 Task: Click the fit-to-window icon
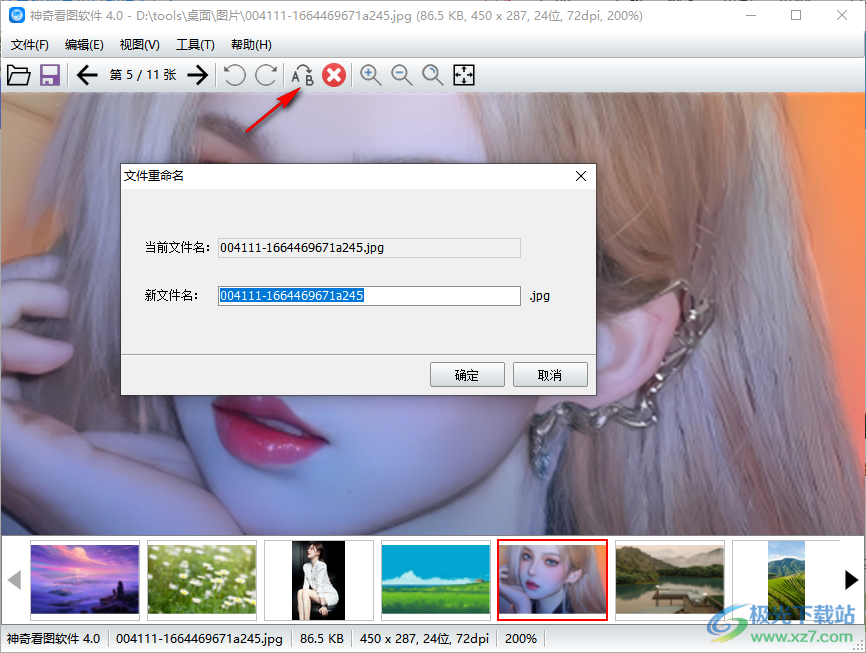pyautogui.click(x=464, y=75)
